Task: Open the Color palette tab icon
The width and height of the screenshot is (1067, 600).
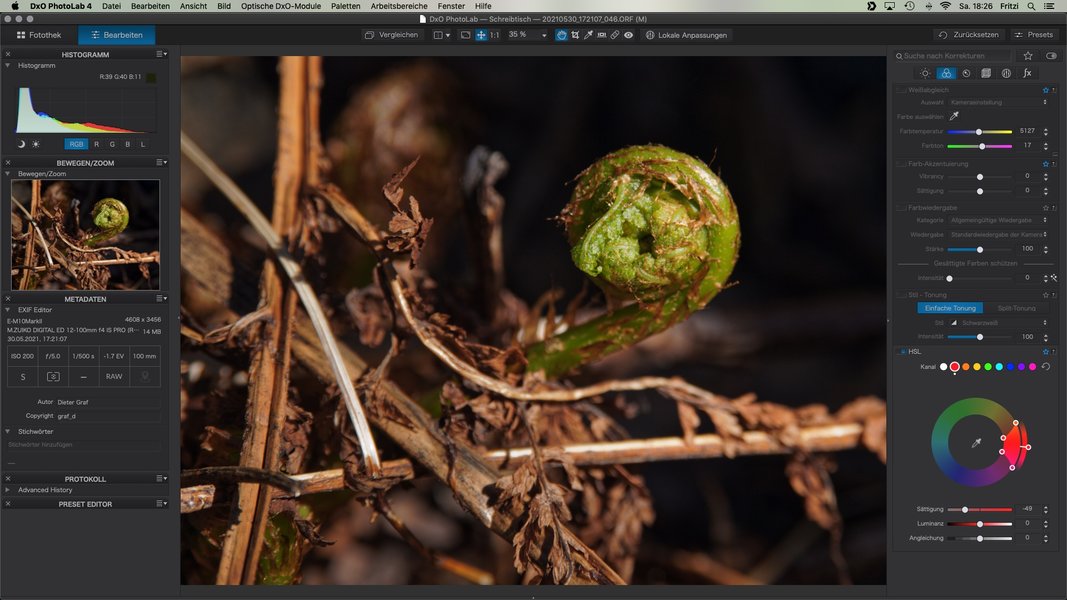Action: pyautogui.click(x=945, y=73)
